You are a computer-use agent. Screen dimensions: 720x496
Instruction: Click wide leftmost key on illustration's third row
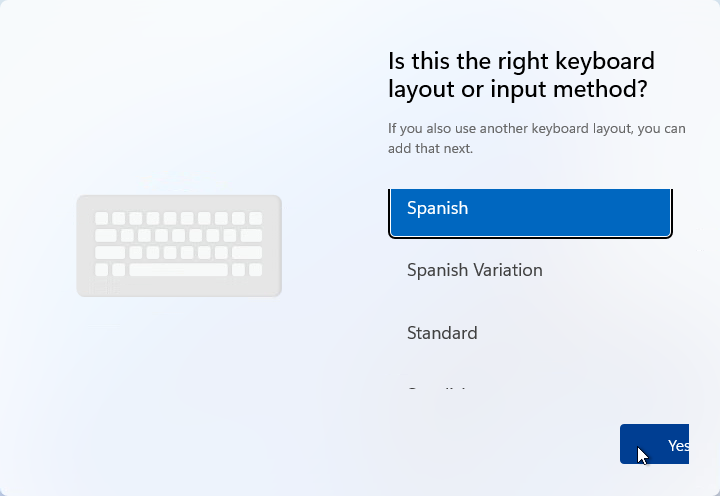coord(110,253)
